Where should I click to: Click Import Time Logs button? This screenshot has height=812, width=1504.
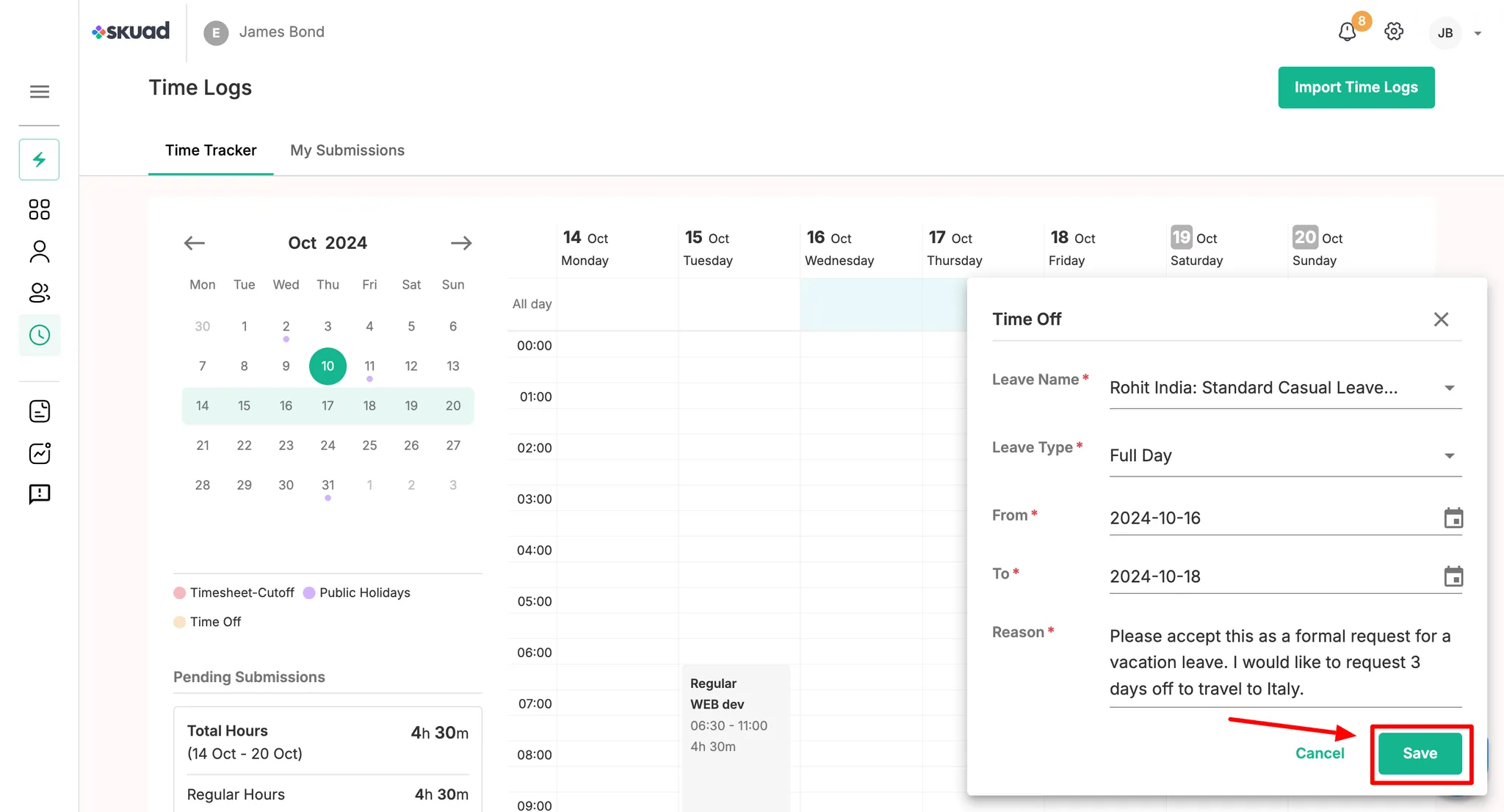1356,87
